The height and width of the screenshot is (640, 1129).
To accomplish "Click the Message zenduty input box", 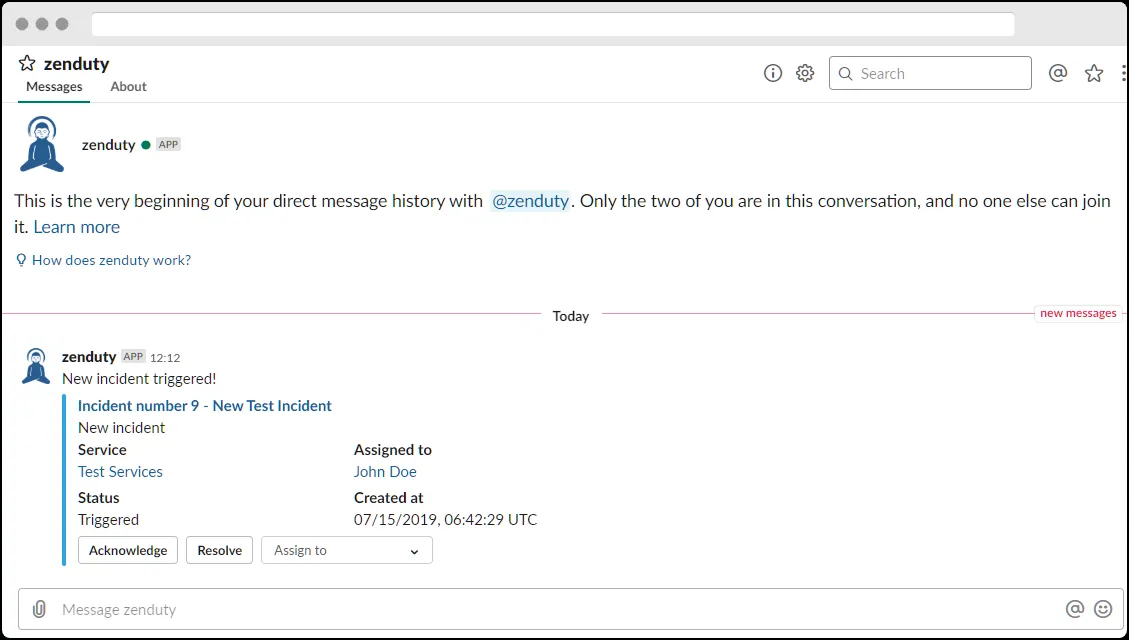I will click(570, 610).
